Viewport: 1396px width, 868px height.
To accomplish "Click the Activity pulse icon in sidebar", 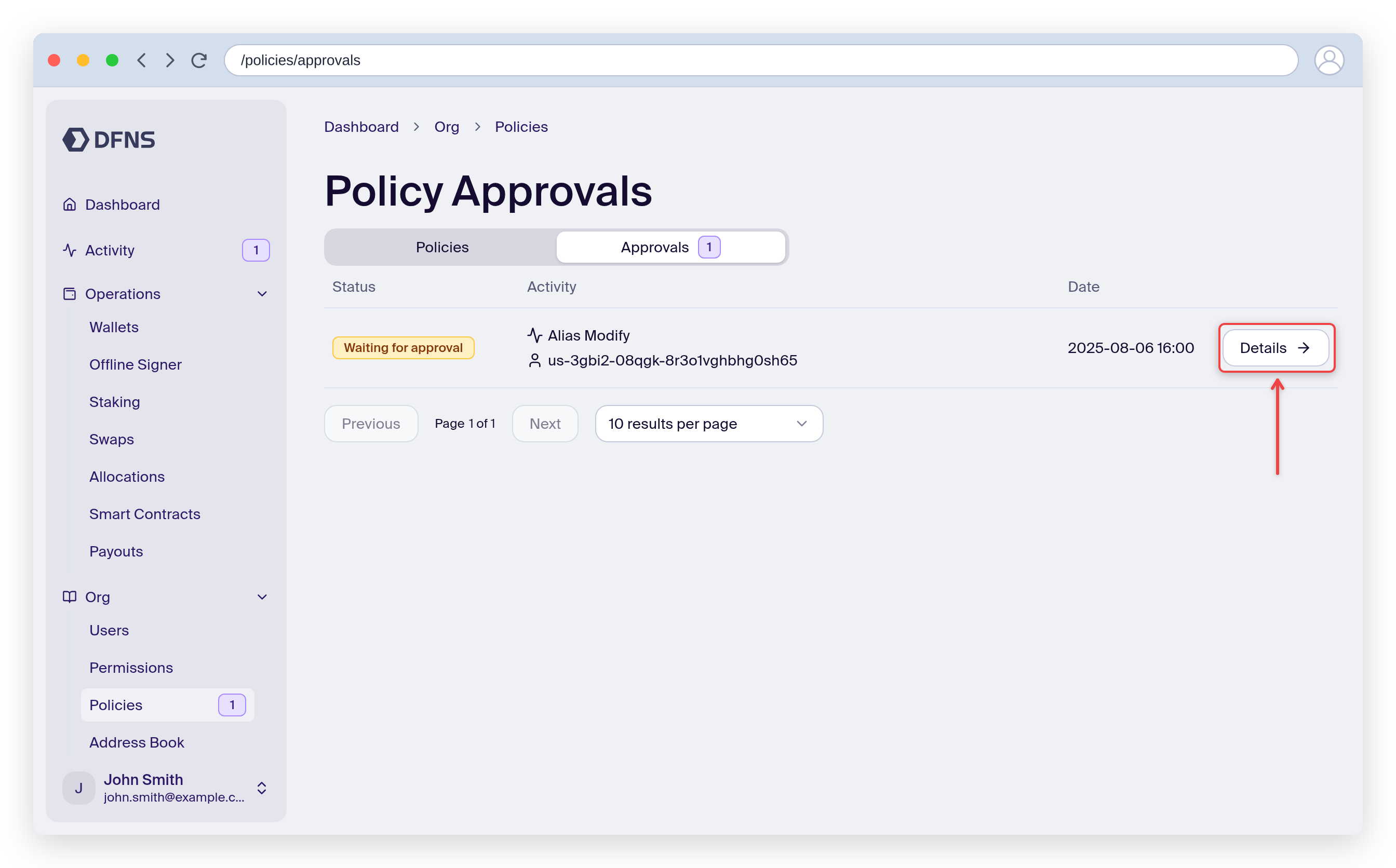I will [x=70, y=250].
